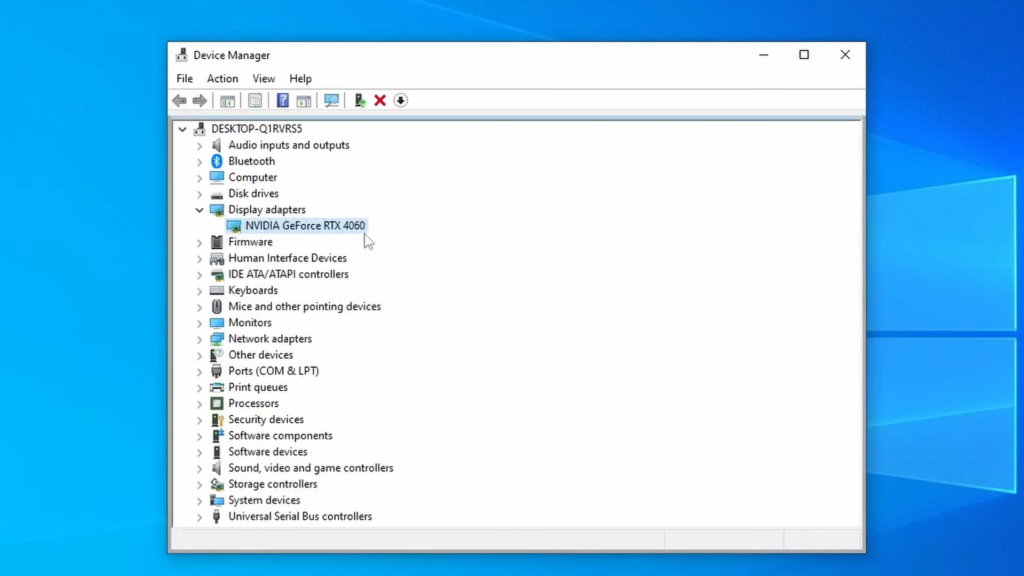Viewport: 1024px width, 576px height.
Task: Minimize the Device Manager window
Action: click(x=763, y=55)
